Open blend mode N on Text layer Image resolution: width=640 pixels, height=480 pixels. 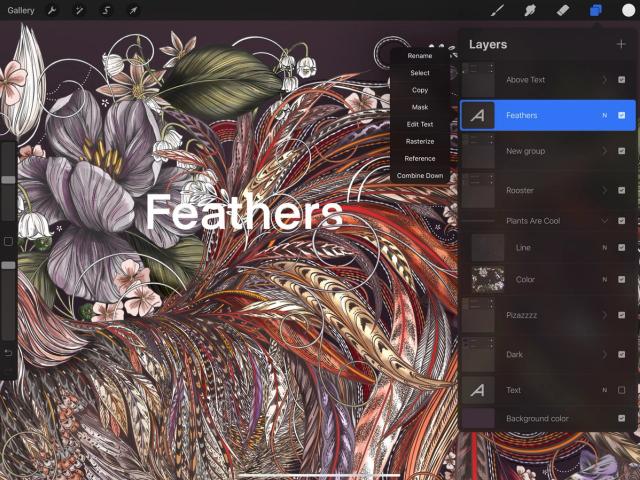coord(604,390)
